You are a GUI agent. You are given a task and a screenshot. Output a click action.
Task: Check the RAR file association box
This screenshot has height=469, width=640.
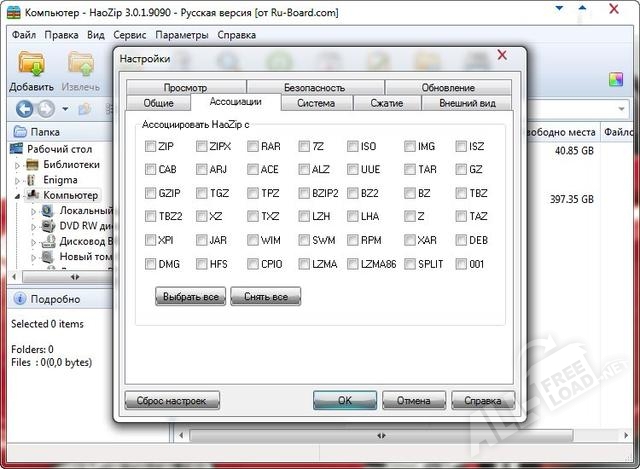click(x=253, y=146)
